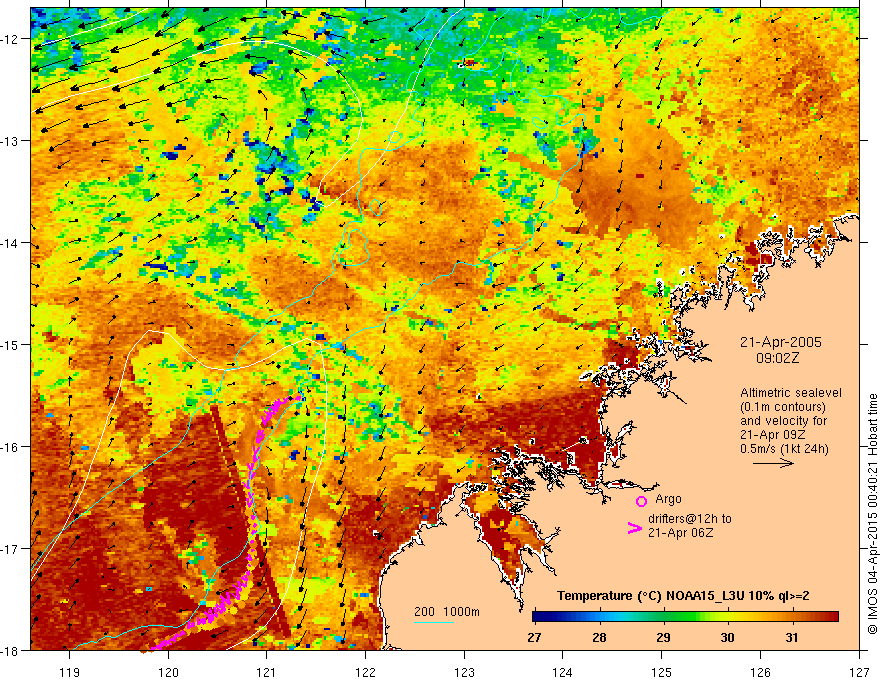880x680 pixels.
Task: Click the 'and velocity for' legend text
Action: coord(783,421)
